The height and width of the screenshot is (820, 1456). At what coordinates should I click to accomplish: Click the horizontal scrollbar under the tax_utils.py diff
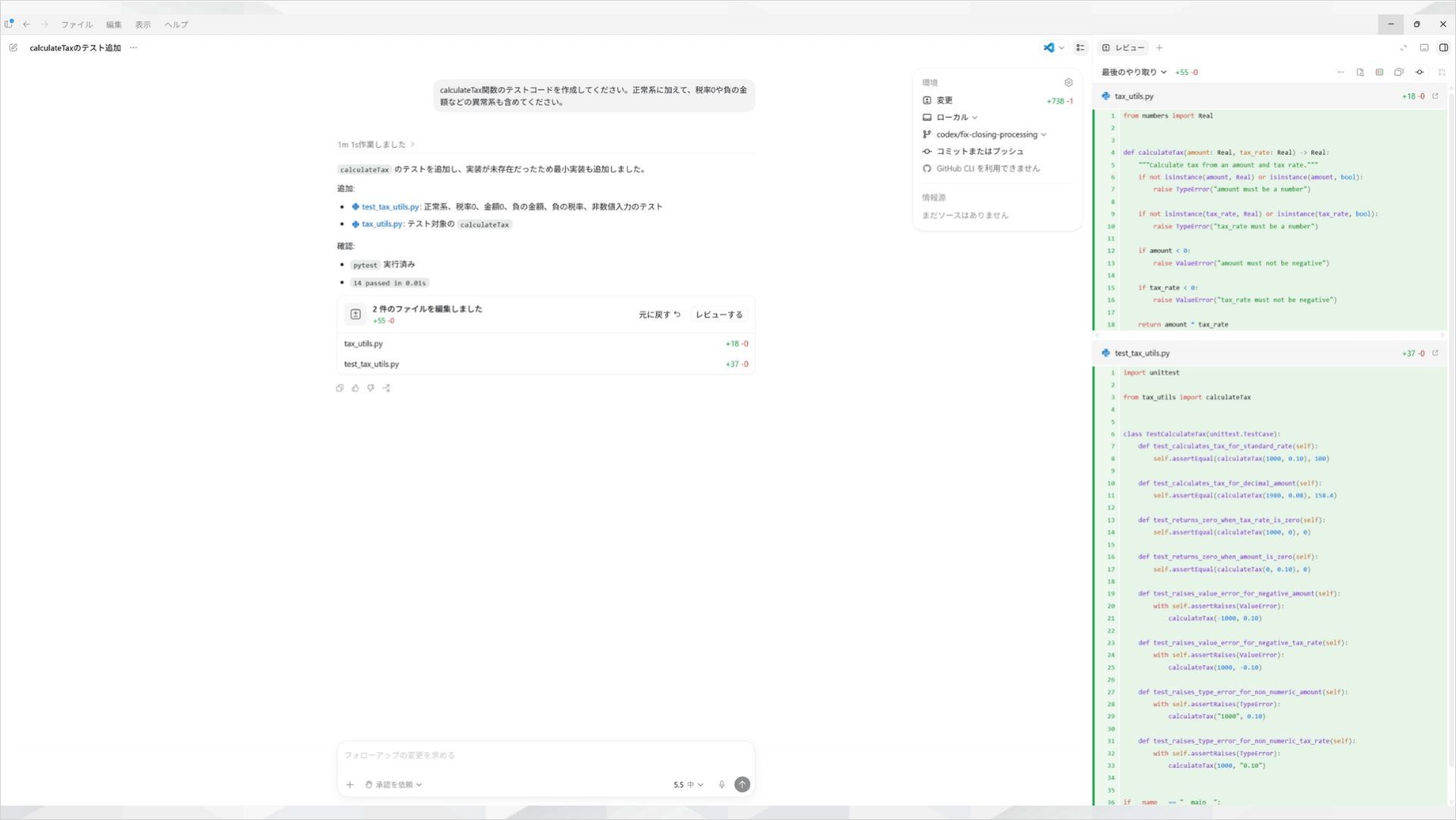[1270, 335]
